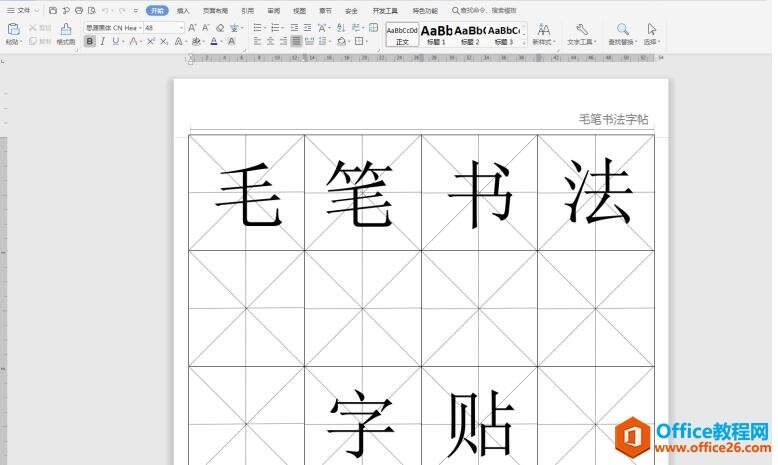Apply the 标题 2 style

tap(470, 34)
